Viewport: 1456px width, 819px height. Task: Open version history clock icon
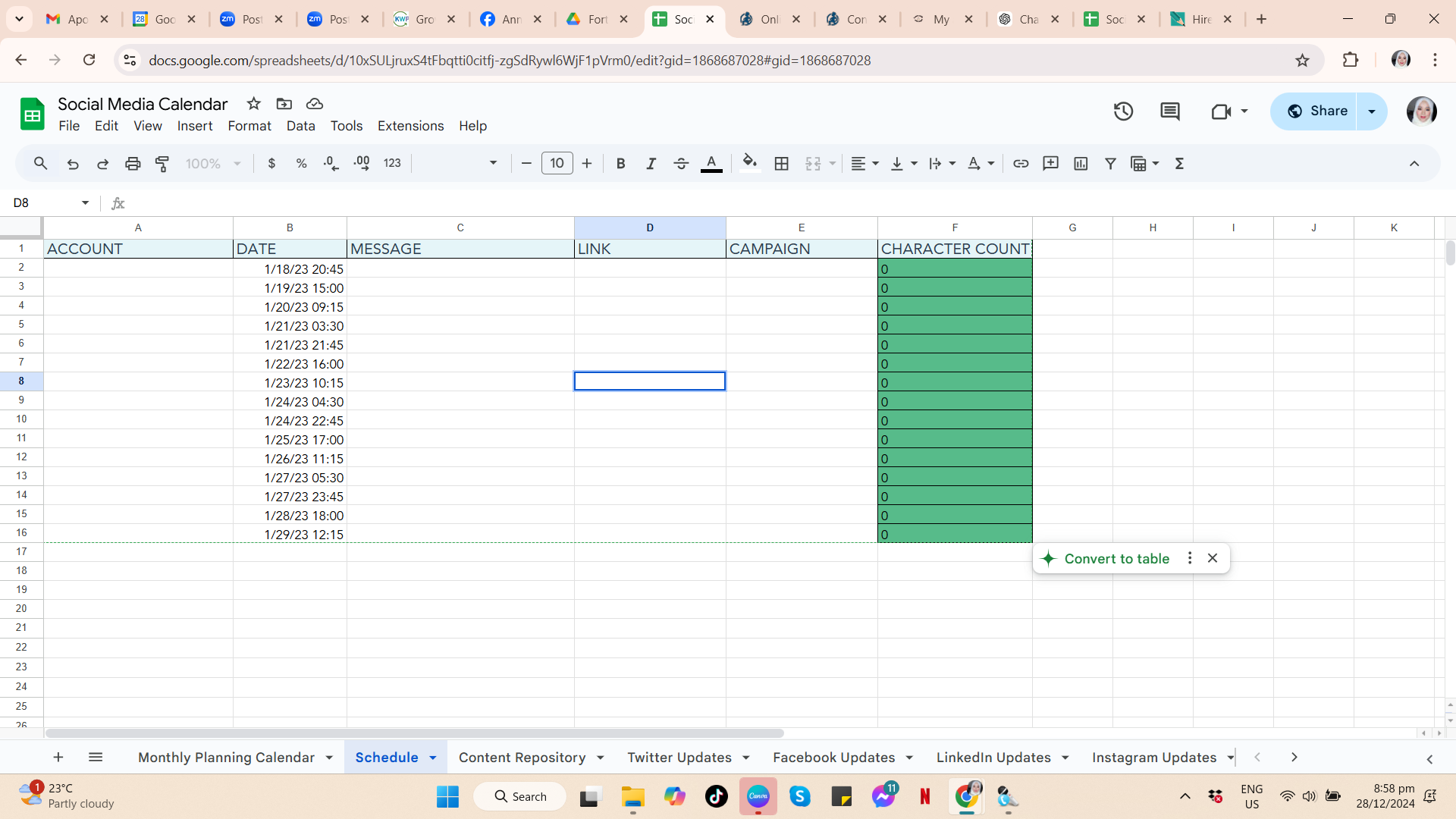[x=1123, y=111]
